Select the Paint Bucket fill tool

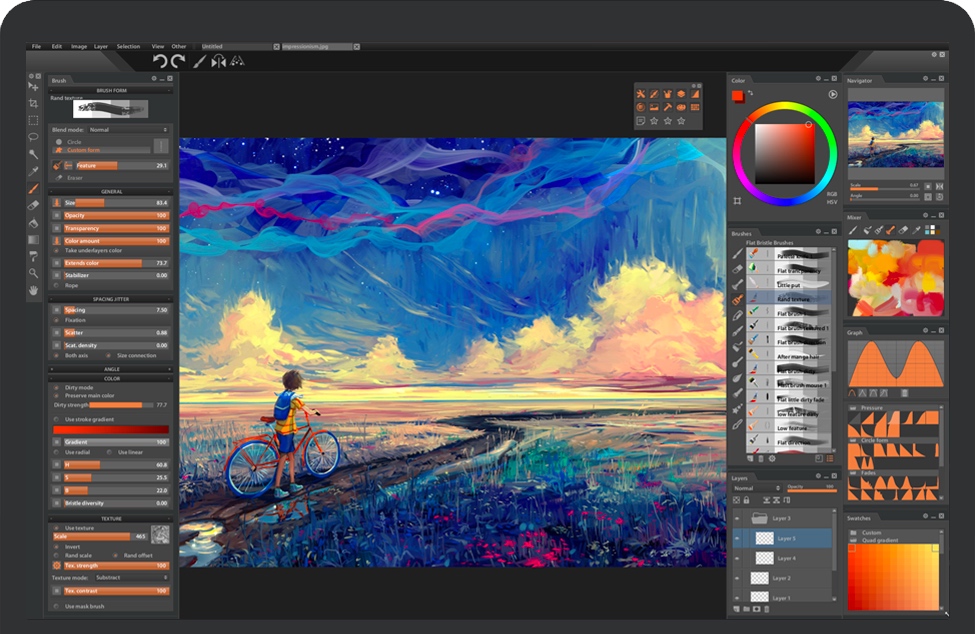pyautogui.click(x=33, y=222)
